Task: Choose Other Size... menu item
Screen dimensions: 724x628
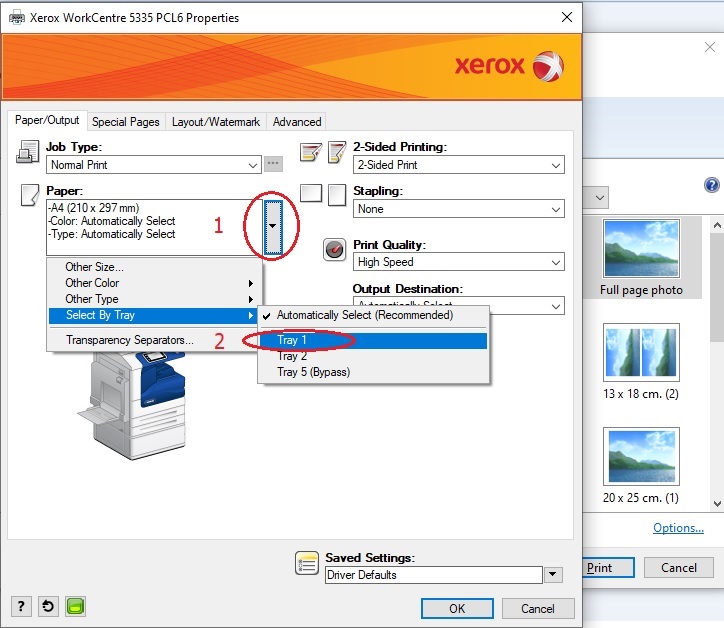Action: click(x=155, y=267)
